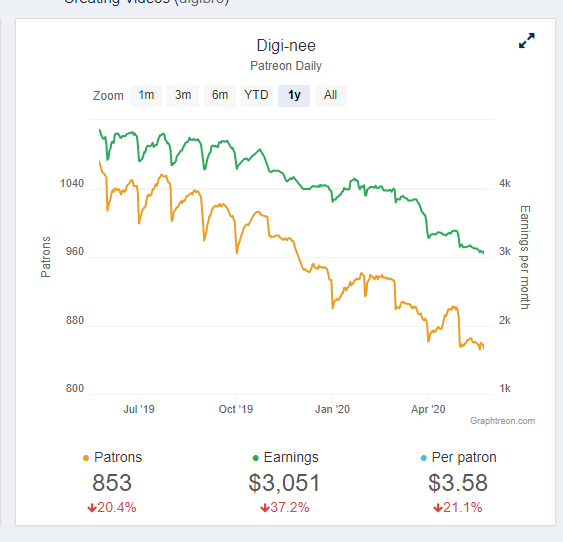Click the 3k earnings axis label
The width and height of the screenshot is (563, 542).
coord(504,251)
